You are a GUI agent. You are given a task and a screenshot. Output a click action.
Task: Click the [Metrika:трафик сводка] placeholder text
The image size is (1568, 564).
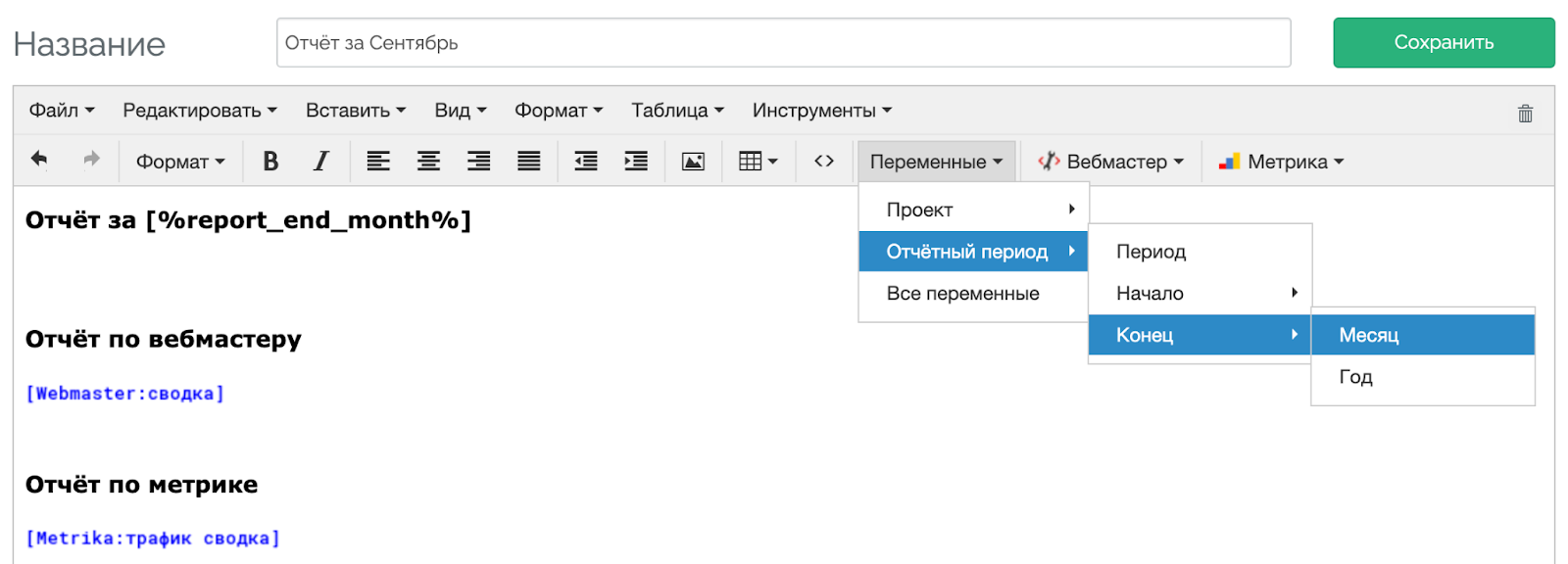tap(153, 539)
